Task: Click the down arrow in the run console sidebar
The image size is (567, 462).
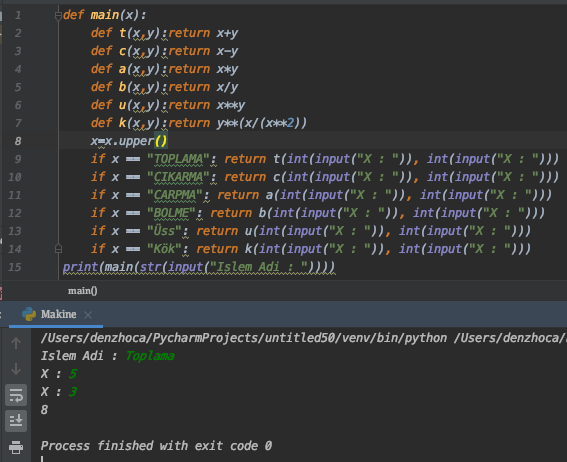Action: (x=16, y=369)
